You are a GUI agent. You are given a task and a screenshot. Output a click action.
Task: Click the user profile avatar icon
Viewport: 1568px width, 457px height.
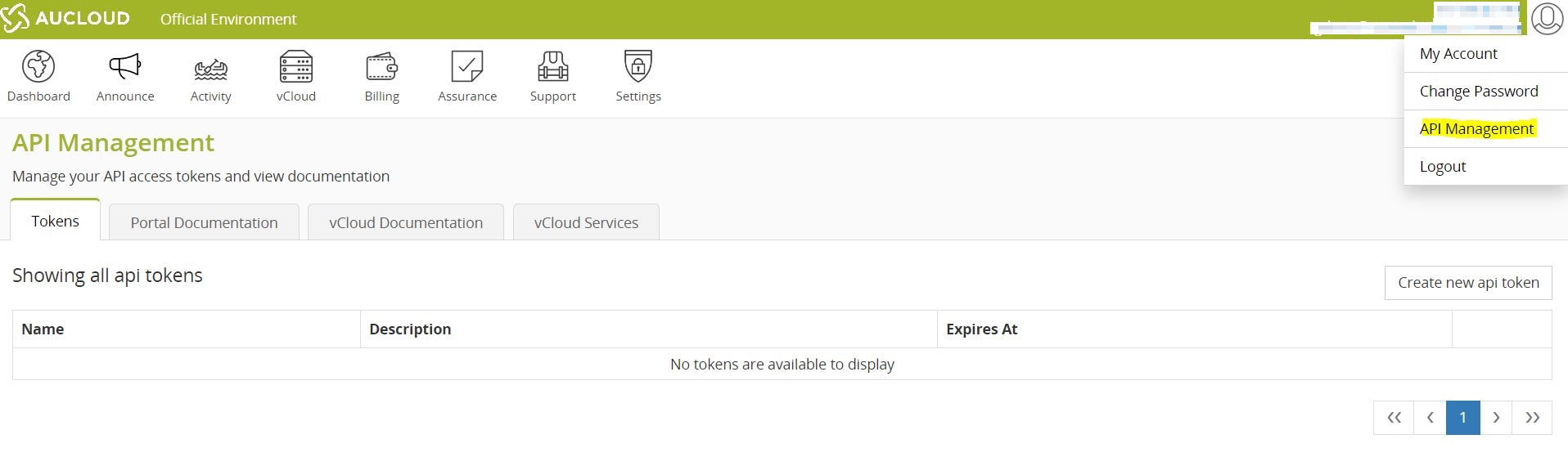[1547, 18]
